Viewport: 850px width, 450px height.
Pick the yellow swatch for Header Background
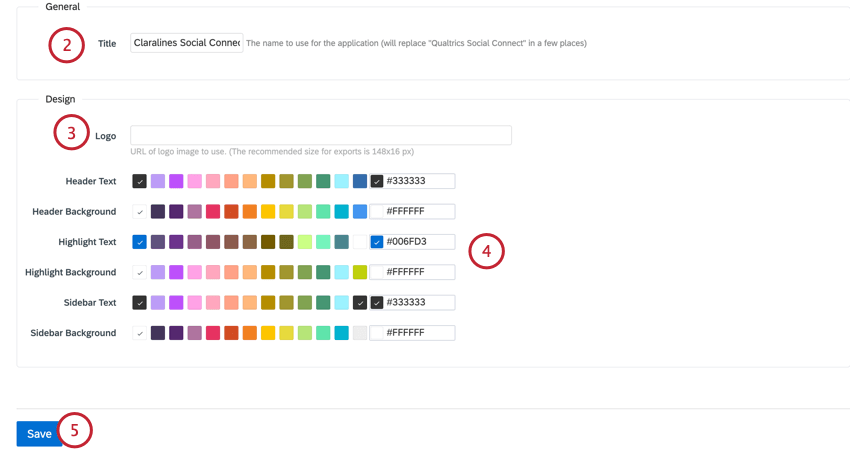point(268,211)
